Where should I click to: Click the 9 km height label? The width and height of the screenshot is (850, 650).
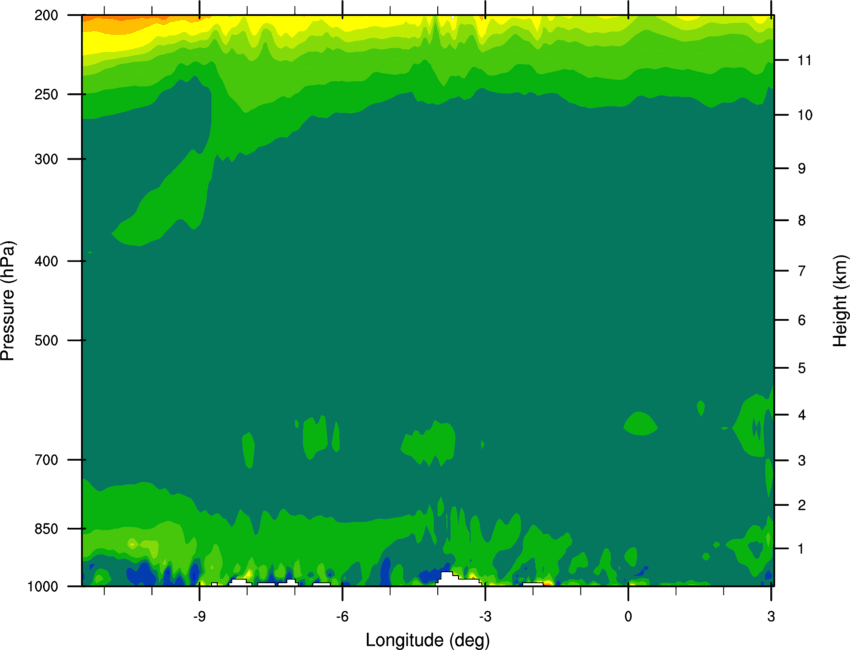tap(802, 168)
